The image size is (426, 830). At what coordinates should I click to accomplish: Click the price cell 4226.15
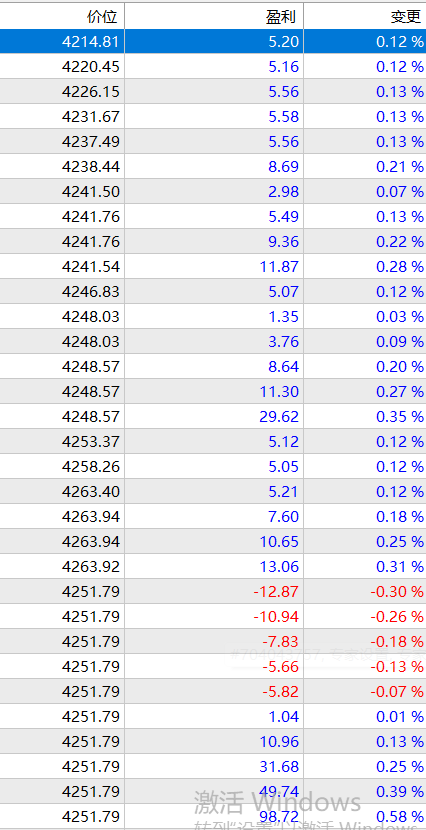[x=90, y=92]
